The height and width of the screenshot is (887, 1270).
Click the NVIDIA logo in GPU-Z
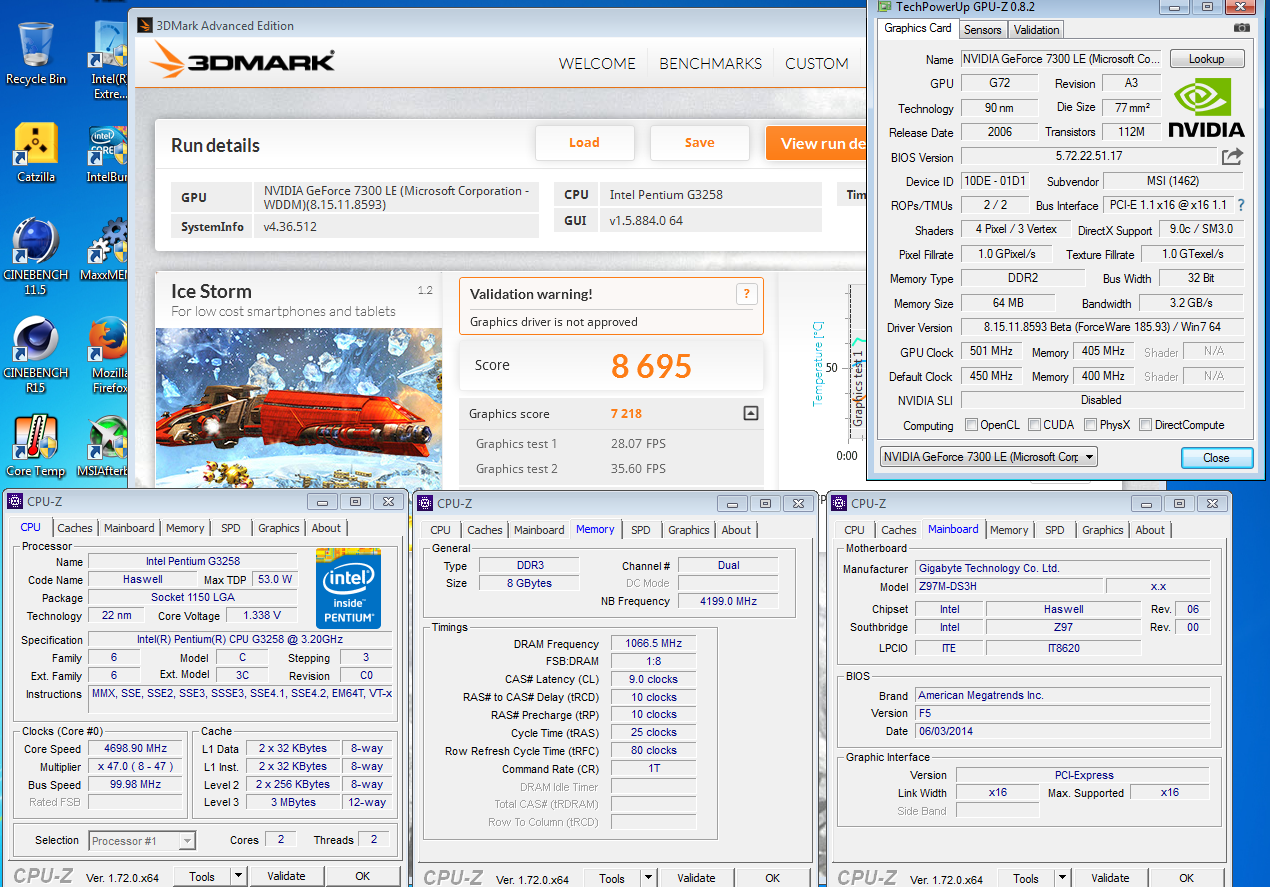pyautogui.click(x=1207, y=108)
